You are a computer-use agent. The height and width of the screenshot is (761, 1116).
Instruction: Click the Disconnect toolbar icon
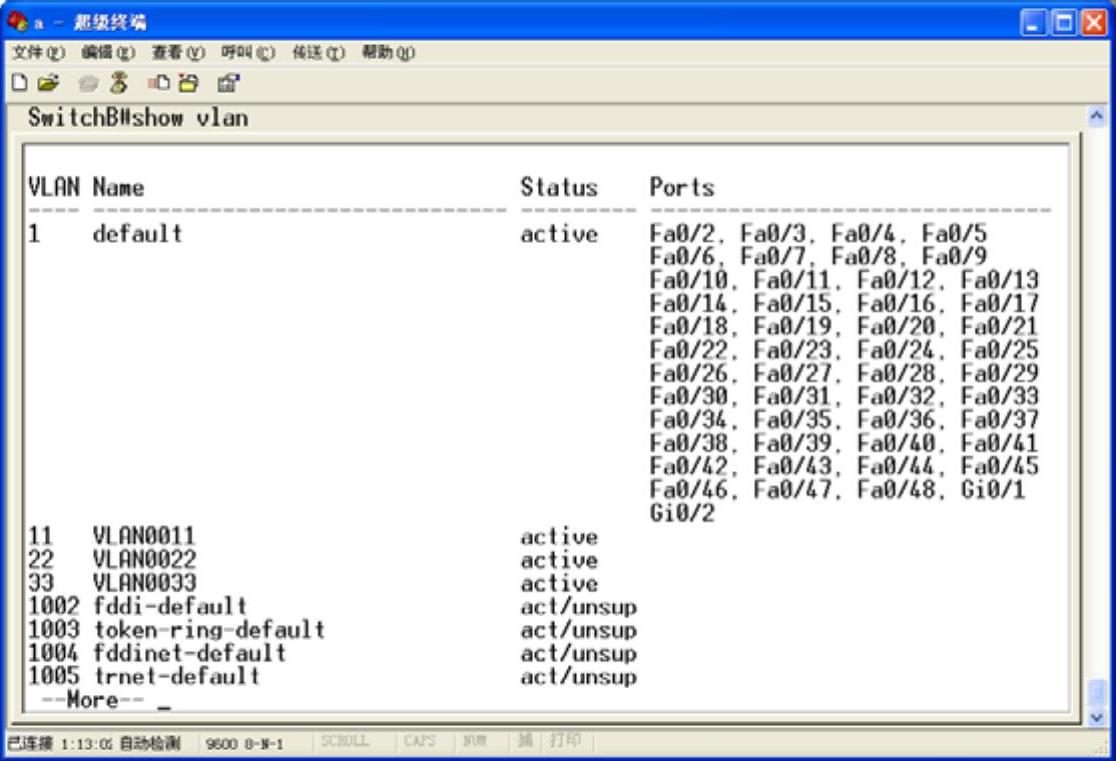coord(118,83)
